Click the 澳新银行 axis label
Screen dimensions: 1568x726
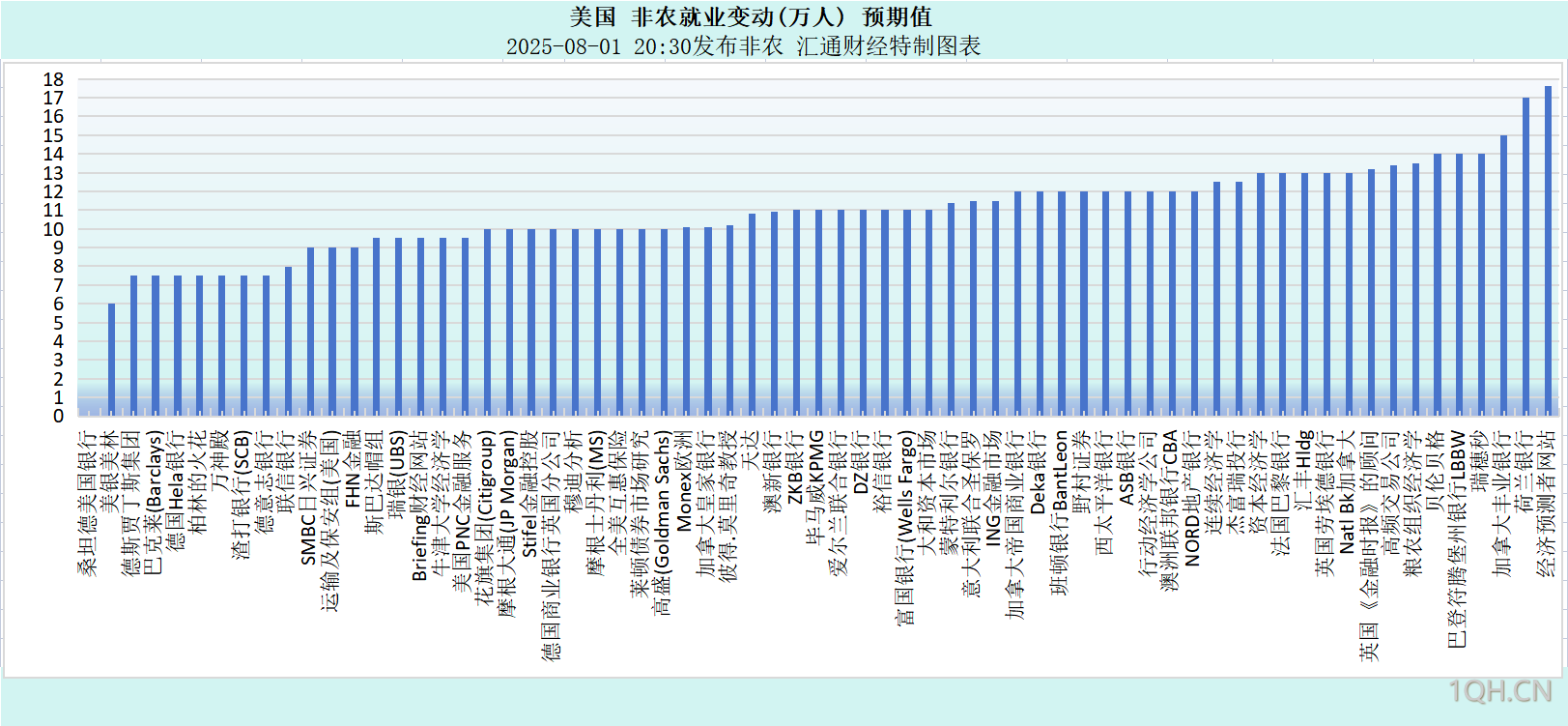pyautogui.click(x=774, y=473)
